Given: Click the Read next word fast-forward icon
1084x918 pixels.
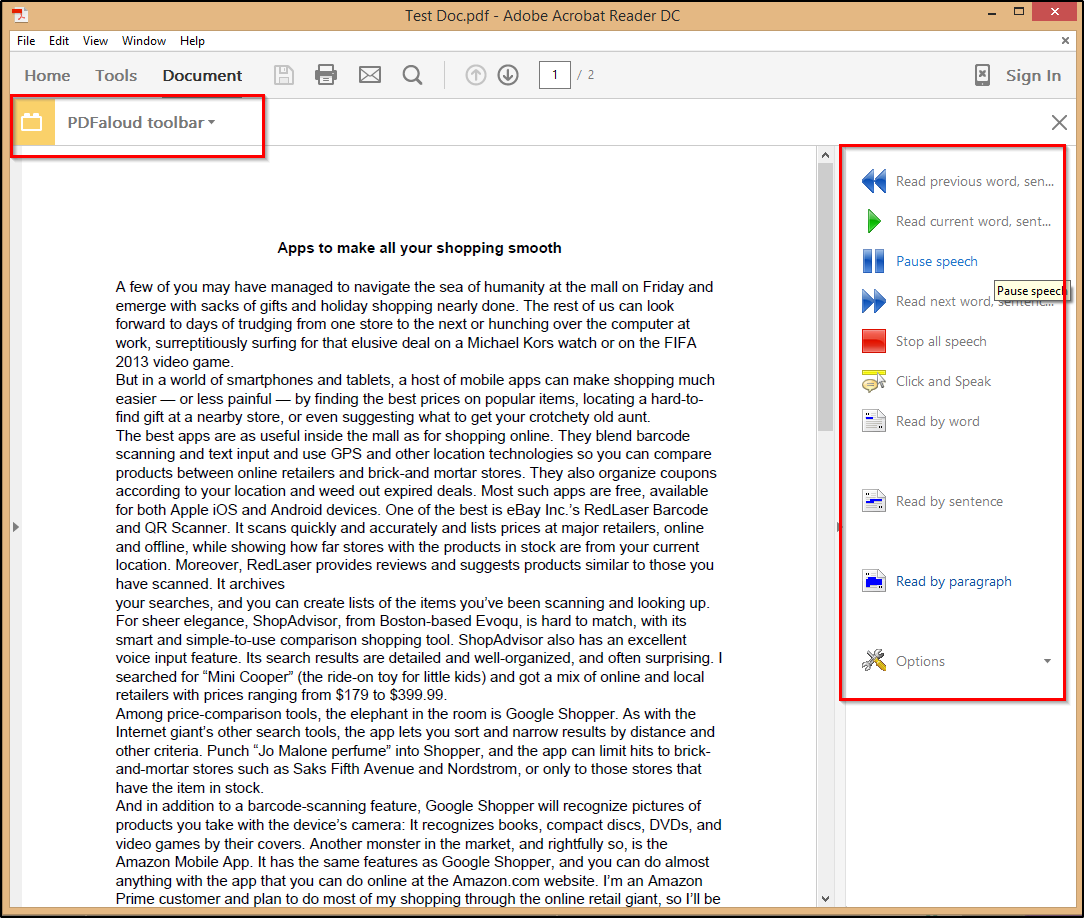Looking at the screenshot, I should pyautogui.click(x=874, y=301).
